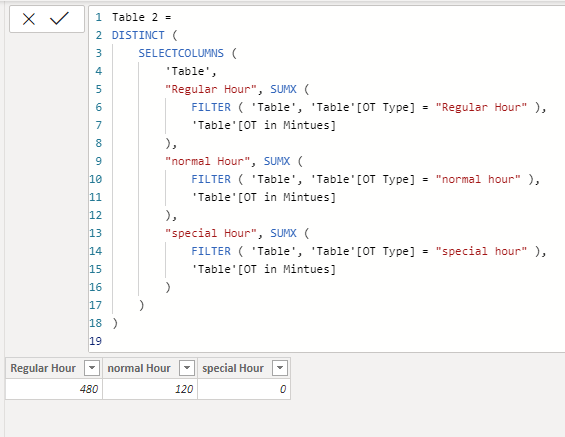Click the closing parenthesis on line 16

(168, 287)
